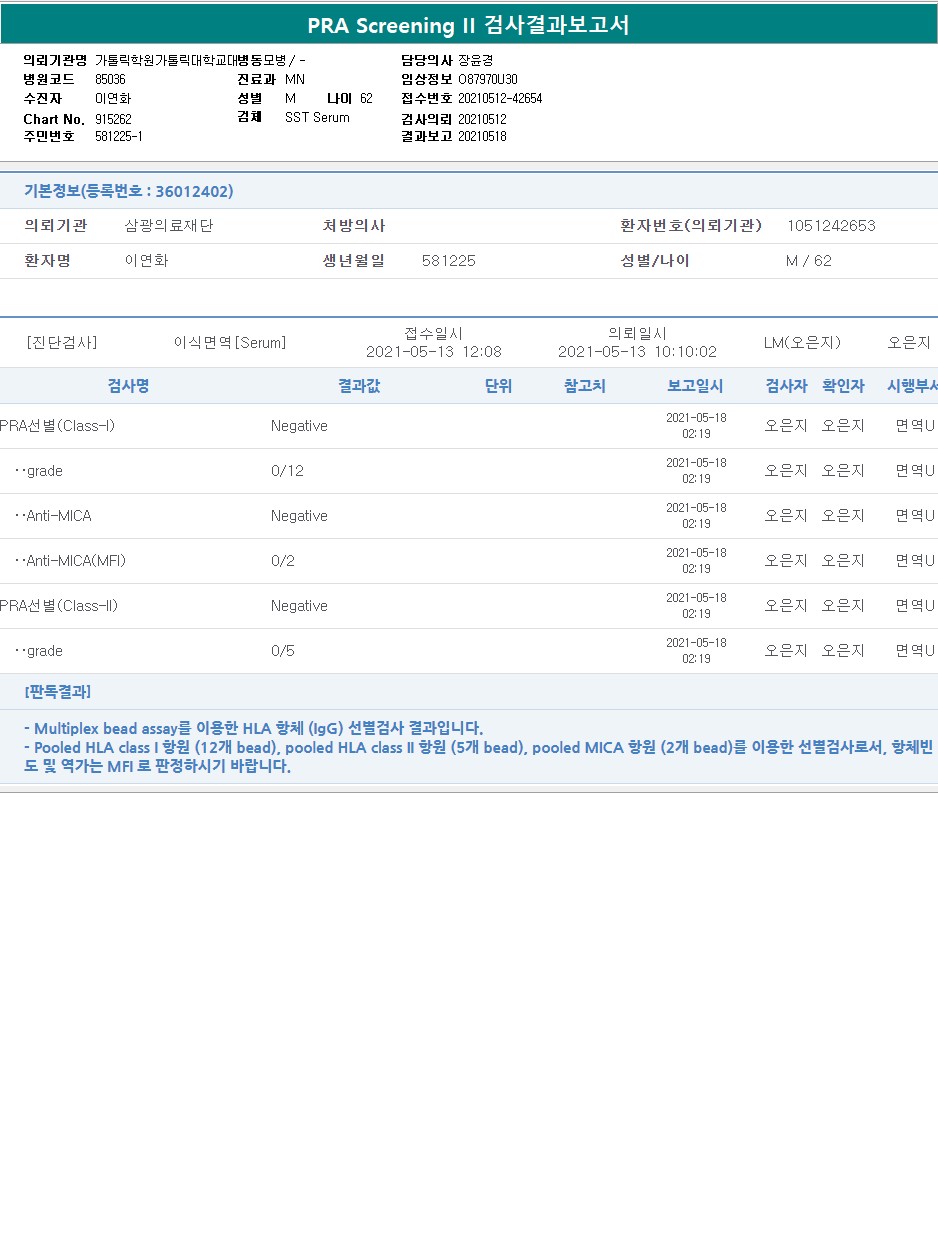Screen dimensions: 938x1240
Task: Select the PRA선별(Class-I) row name
Action: coord(58,426)
